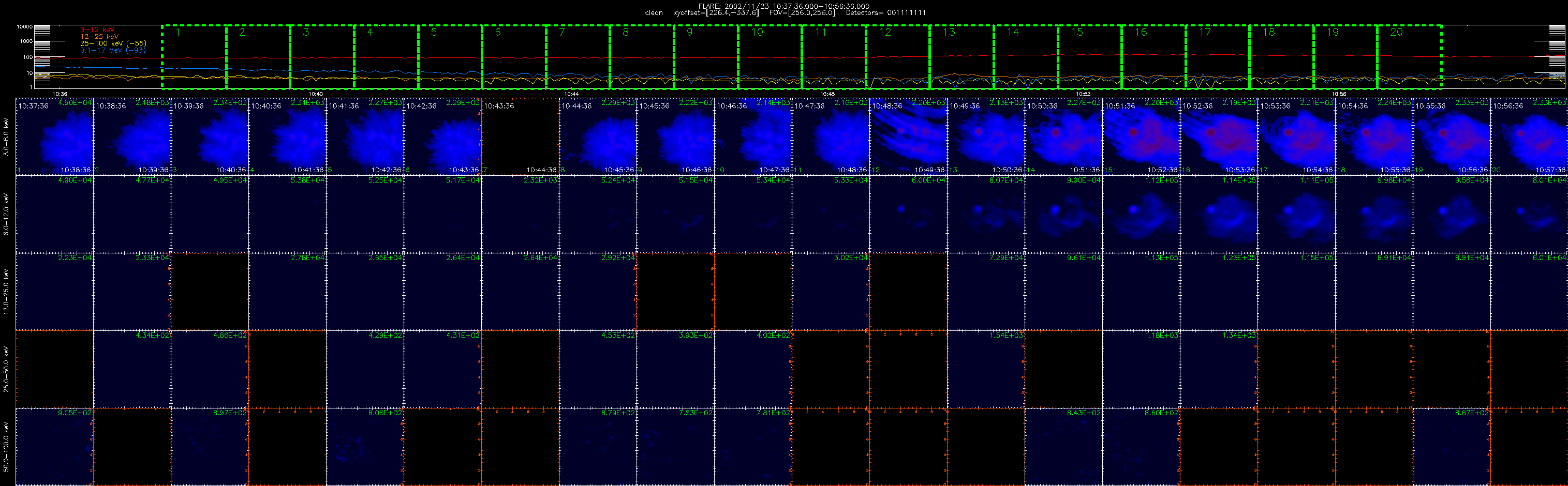Select interval 14 box in the light curve

1025,56
